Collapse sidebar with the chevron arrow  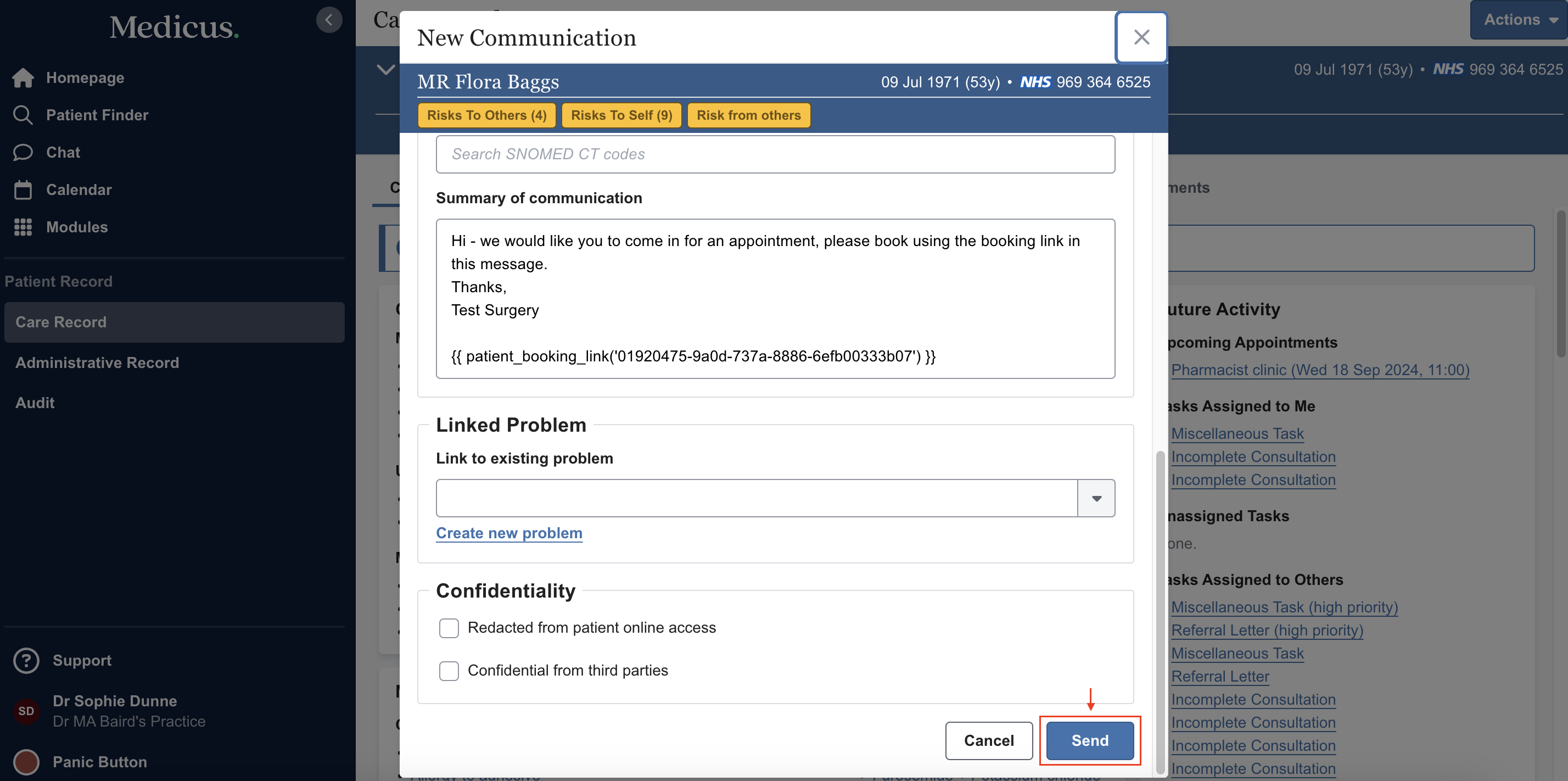[329, 20]
